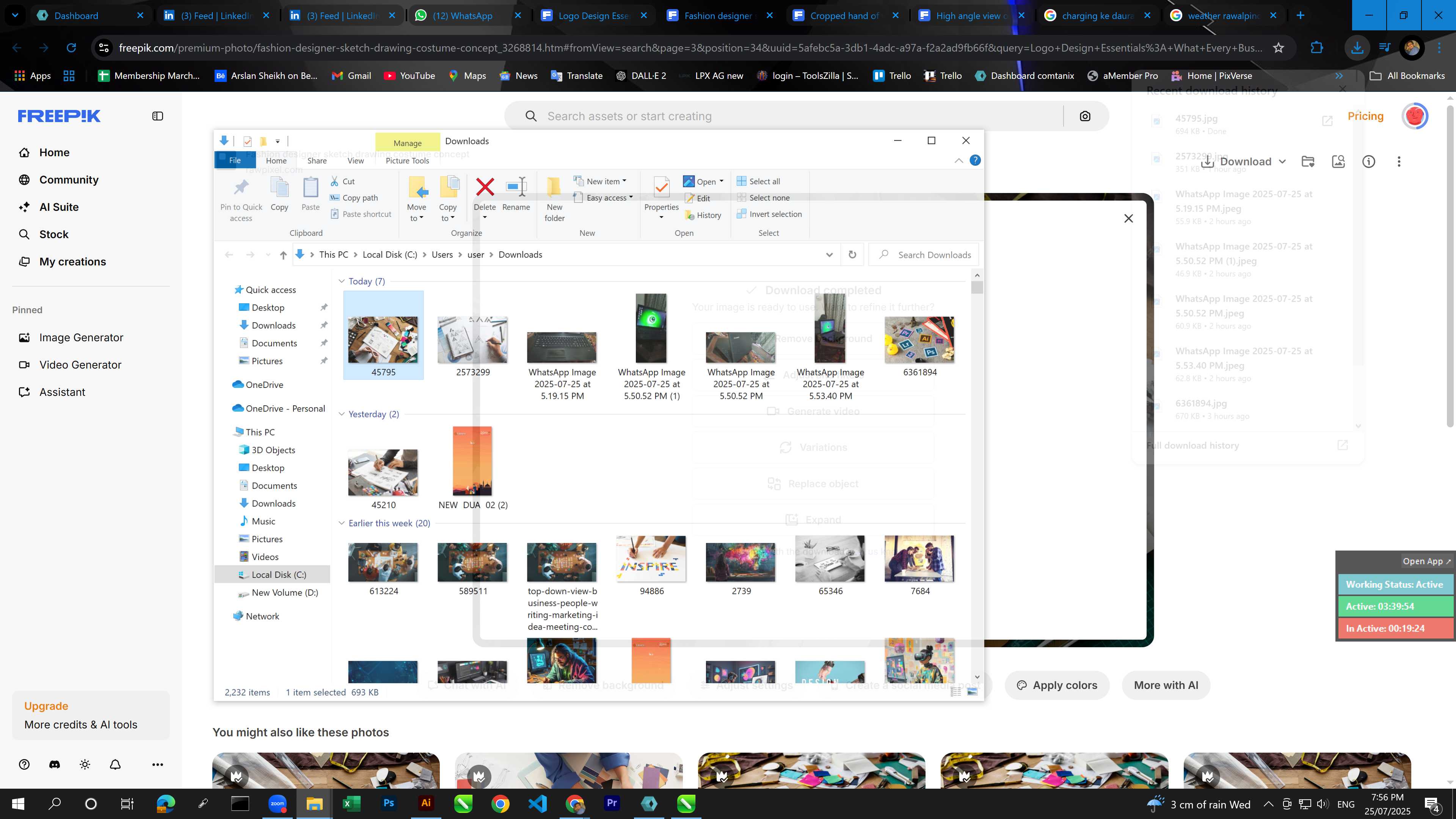1456x819 pixels.
Task: Click Select none in the ribbon
Action: pos(763,198)
